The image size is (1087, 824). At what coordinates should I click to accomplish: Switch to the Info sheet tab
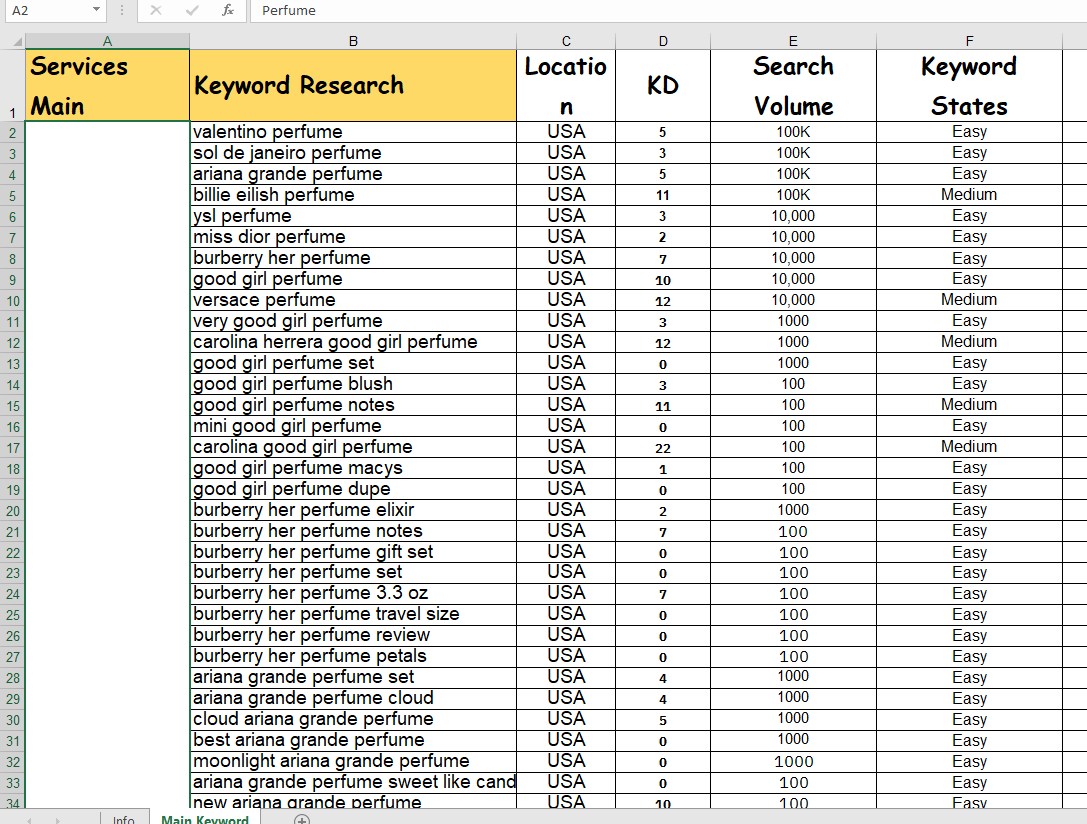click(x=123, y=819)
